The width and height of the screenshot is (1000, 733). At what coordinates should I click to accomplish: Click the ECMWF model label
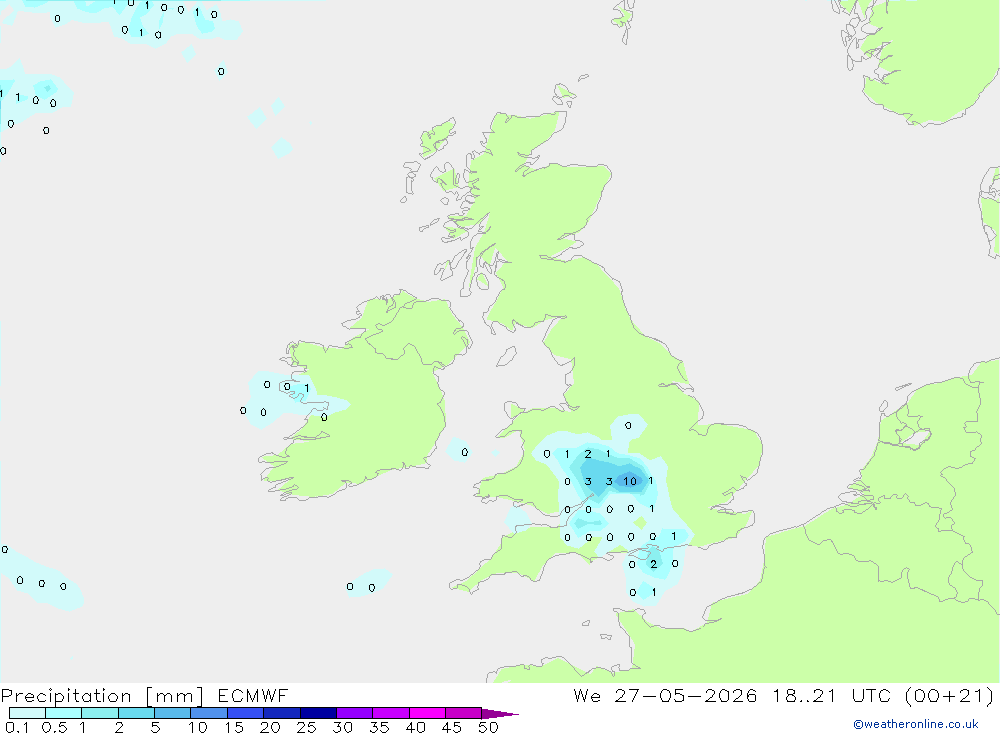tap(253, 695)
